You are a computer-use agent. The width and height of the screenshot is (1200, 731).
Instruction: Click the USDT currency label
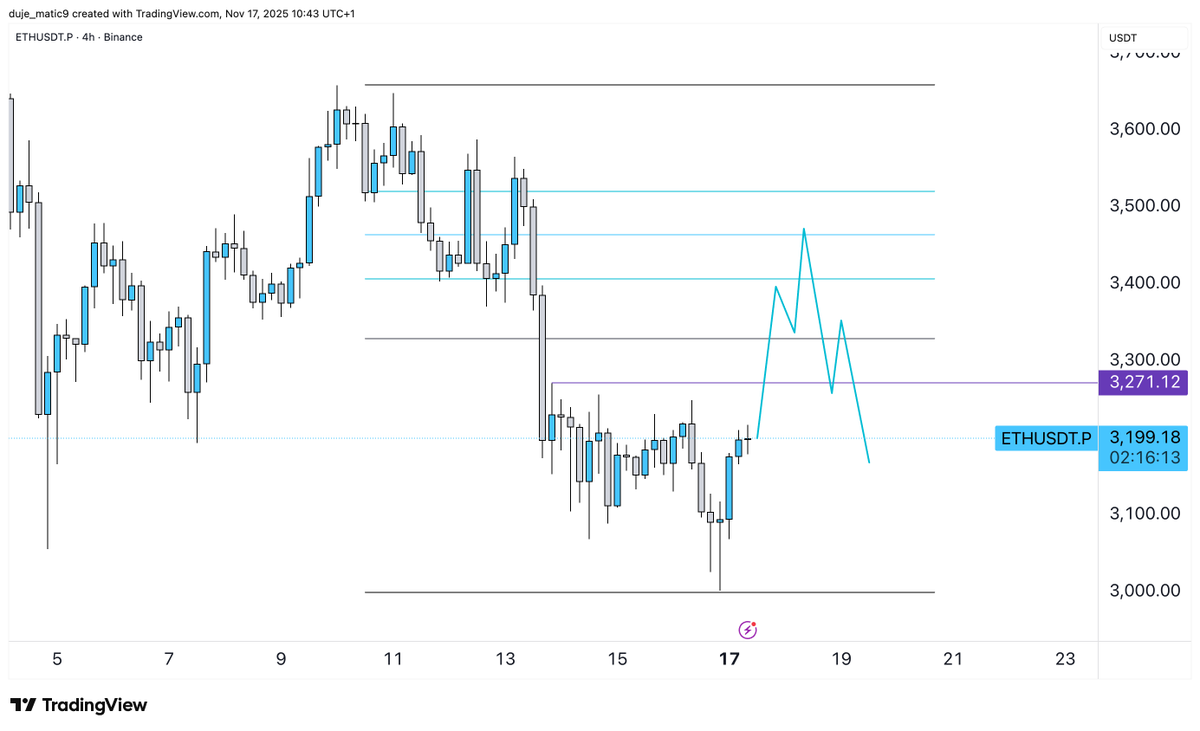pos(1124,37)
